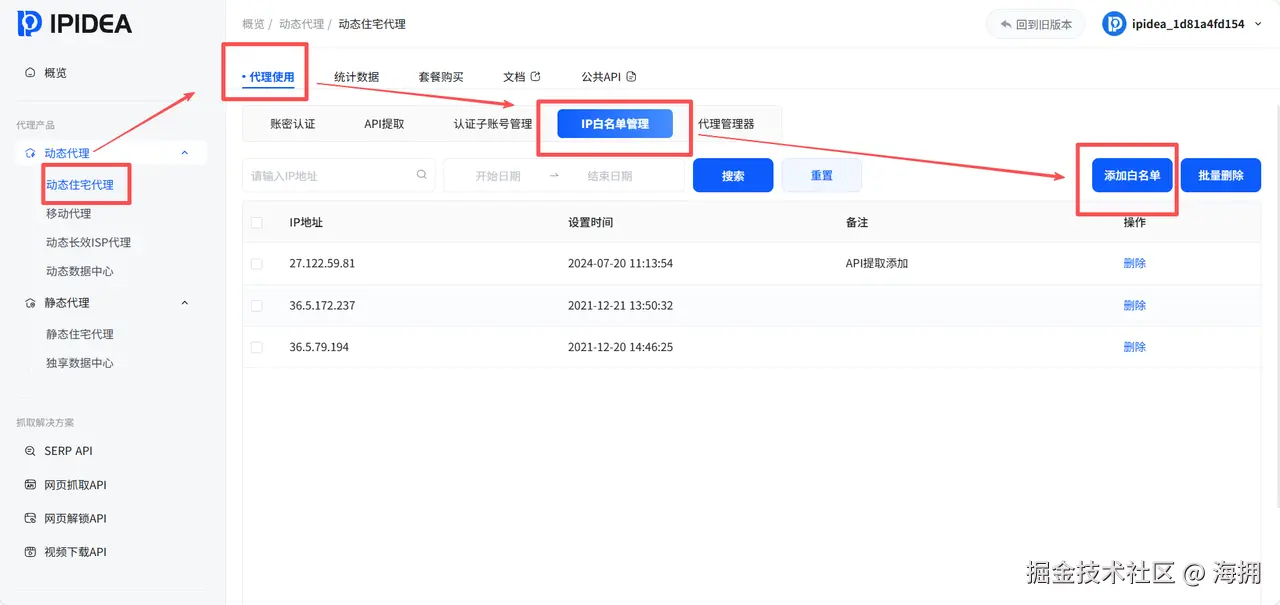
Task: Check the checkbox for IP 27.122.59.81
Action: (x=256, y=264)
